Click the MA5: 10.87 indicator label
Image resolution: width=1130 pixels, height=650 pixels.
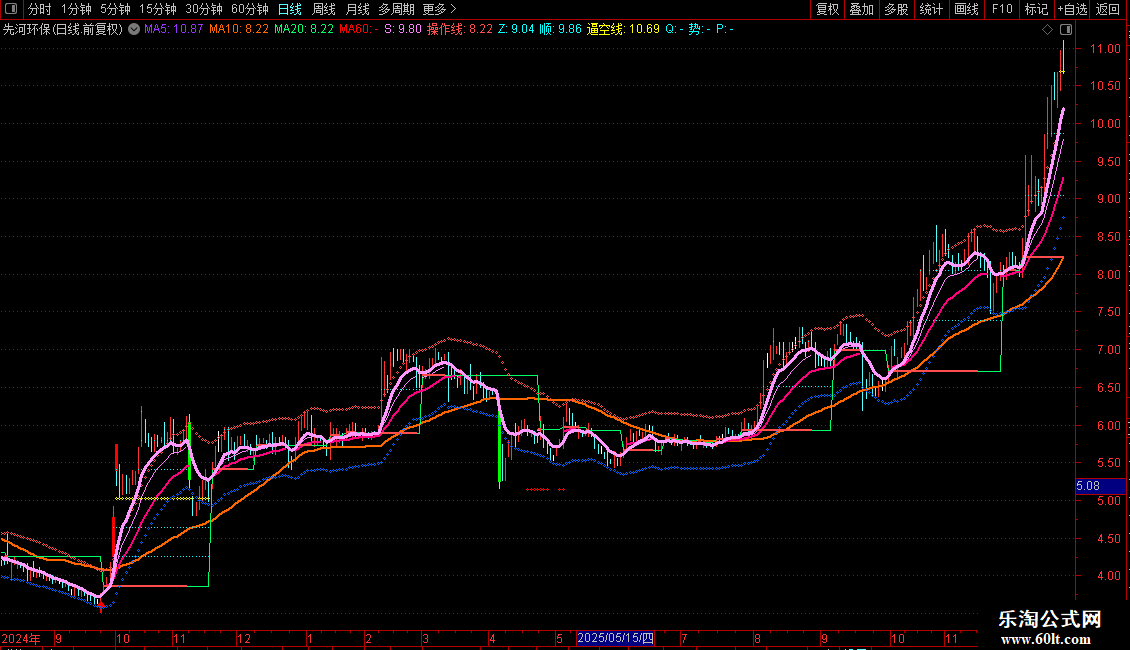[x=174, y=30]
